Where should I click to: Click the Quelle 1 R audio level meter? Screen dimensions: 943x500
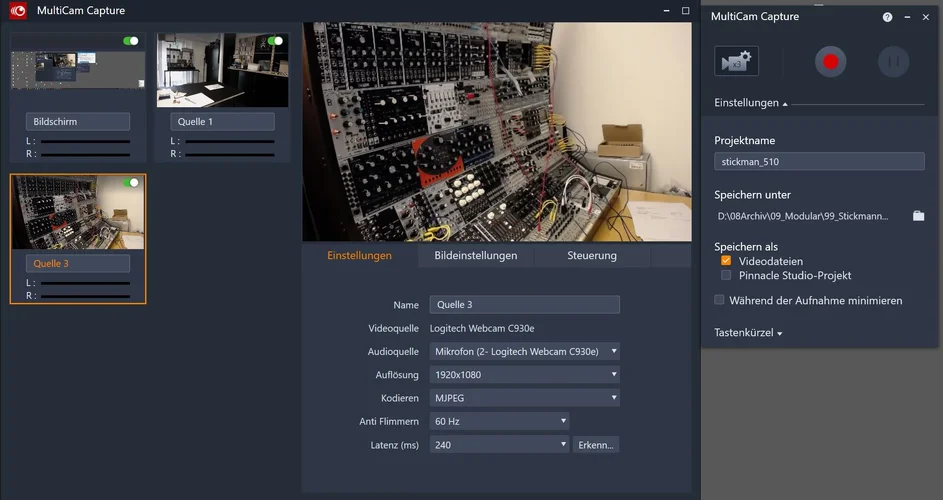(230, 155)
